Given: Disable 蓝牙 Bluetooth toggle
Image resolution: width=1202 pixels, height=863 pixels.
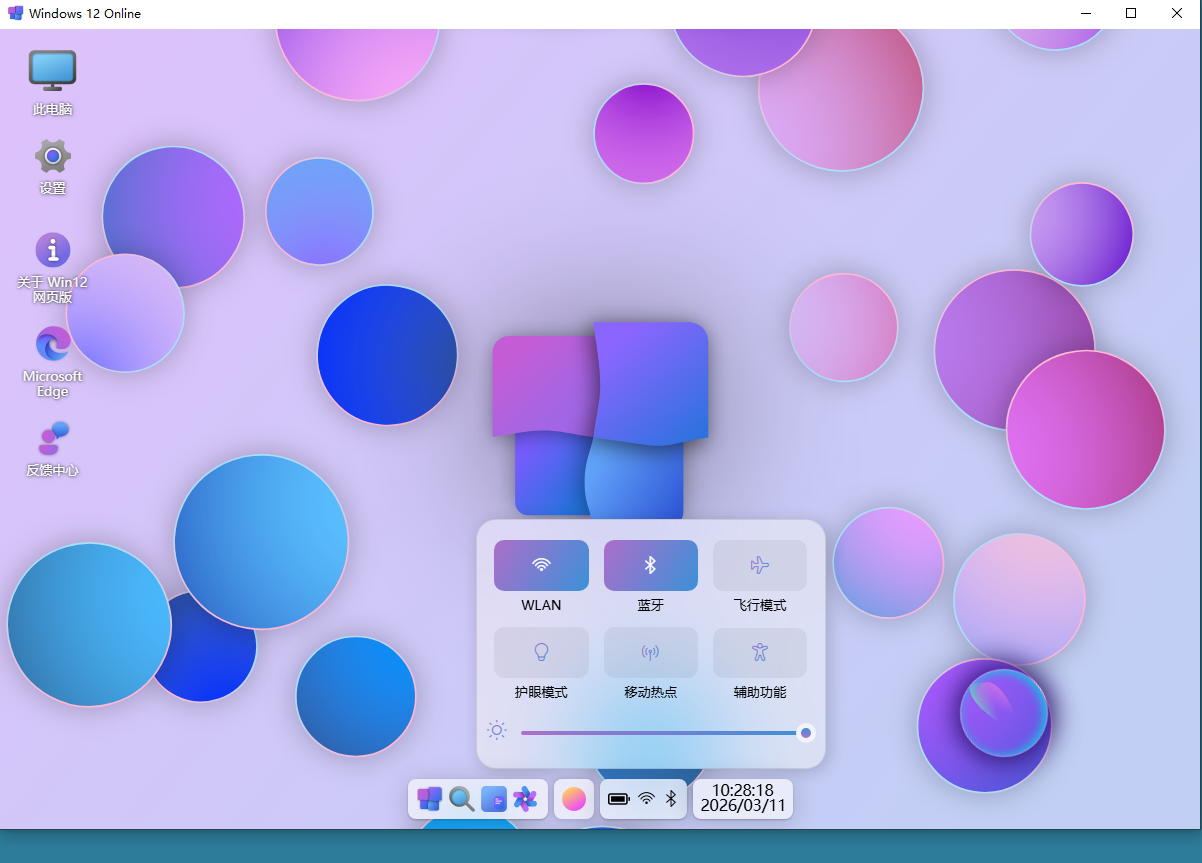Looking at the screenshot, I should (650, 565).
